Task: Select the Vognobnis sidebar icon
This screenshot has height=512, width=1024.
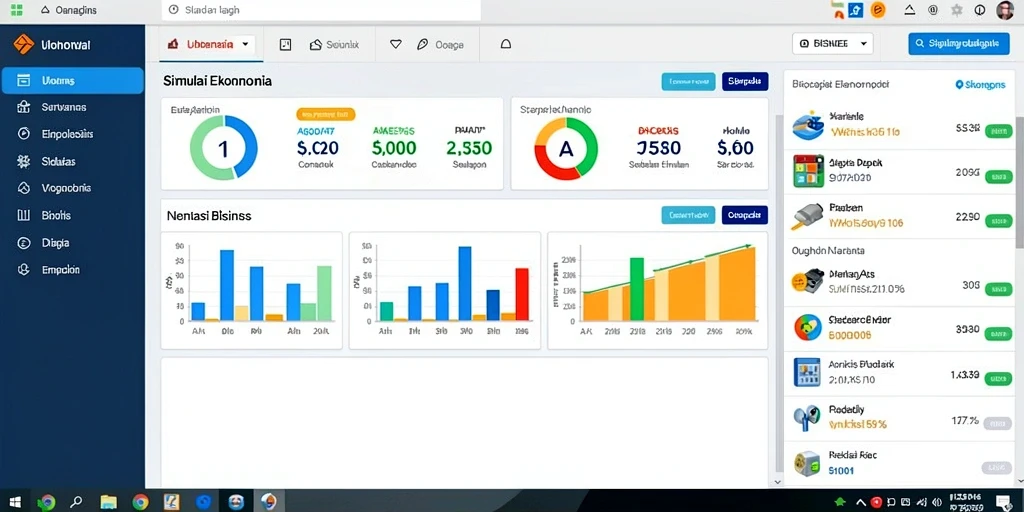Action: tap(24, 188)
